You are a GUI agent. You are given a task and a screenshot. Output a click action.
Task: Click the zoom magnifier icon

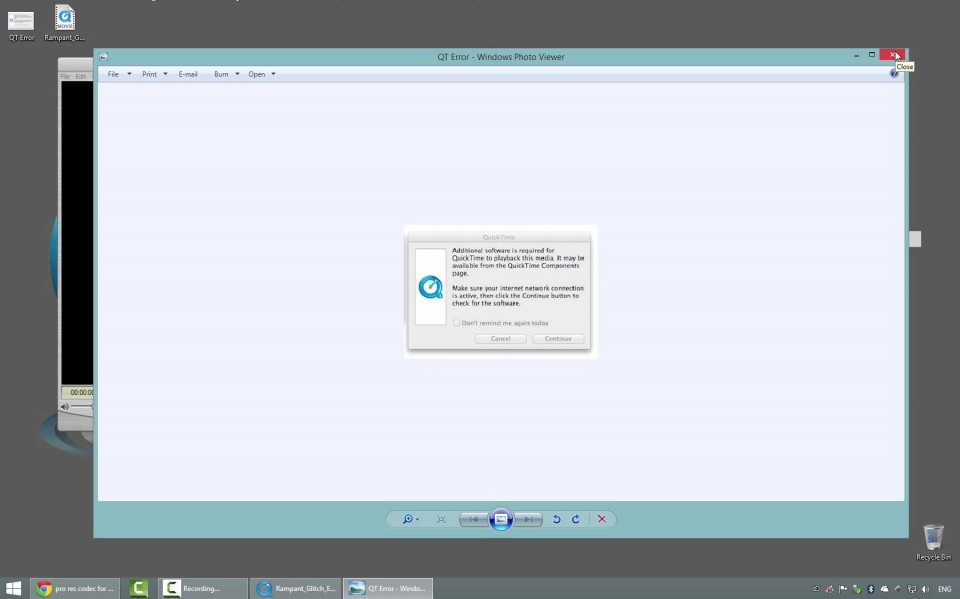pyautogui.click(x=407, y=519)
